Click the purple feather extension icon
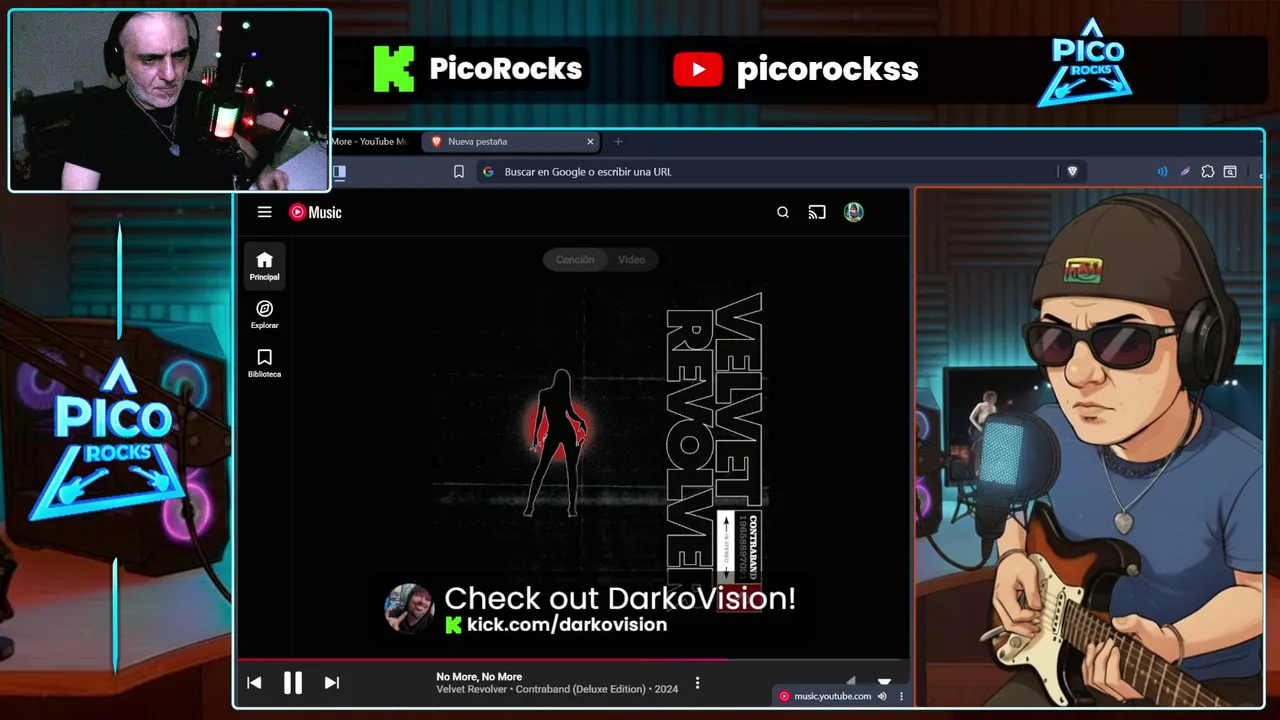This screenshot has width=1280, height=720. point(1185,172)
